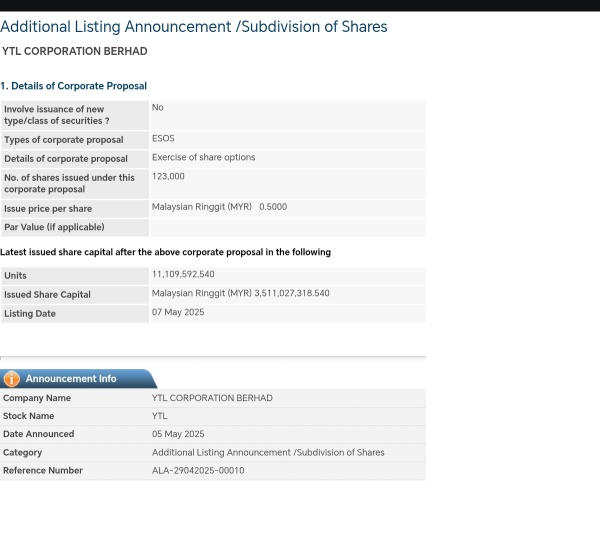The image size is (600, 535).
Task: Click the YTL CORPORATION BERHAD heading
Action: pyautogui.click(x=75, y=51)
